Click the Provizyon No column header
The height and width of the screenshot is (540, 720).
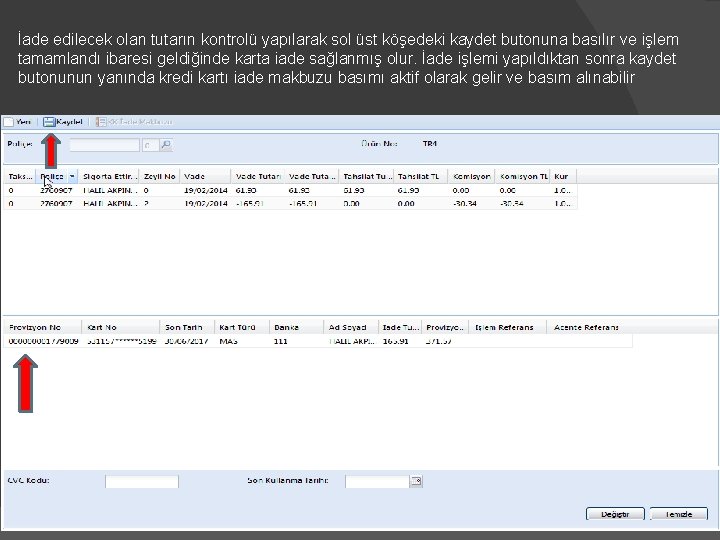(42, 327)
